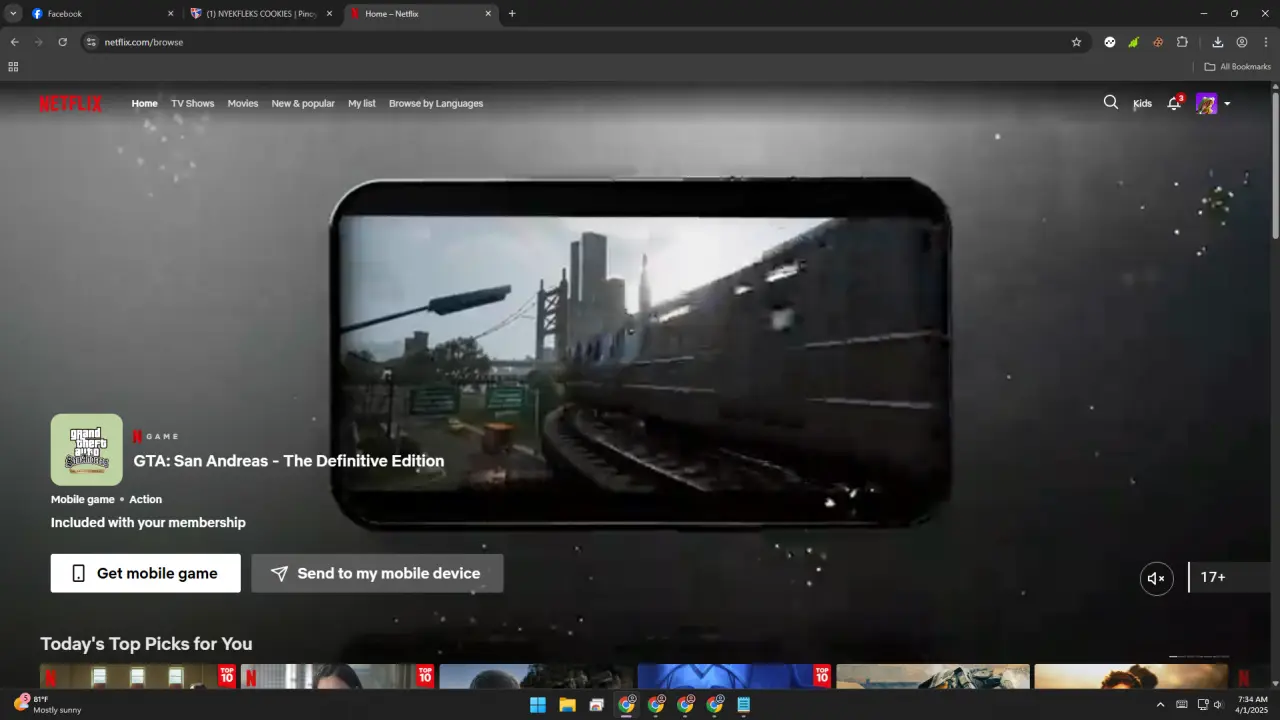The image size is (1280, 720).
Task: Click the white round extension icon
Action: [1109, 42]
